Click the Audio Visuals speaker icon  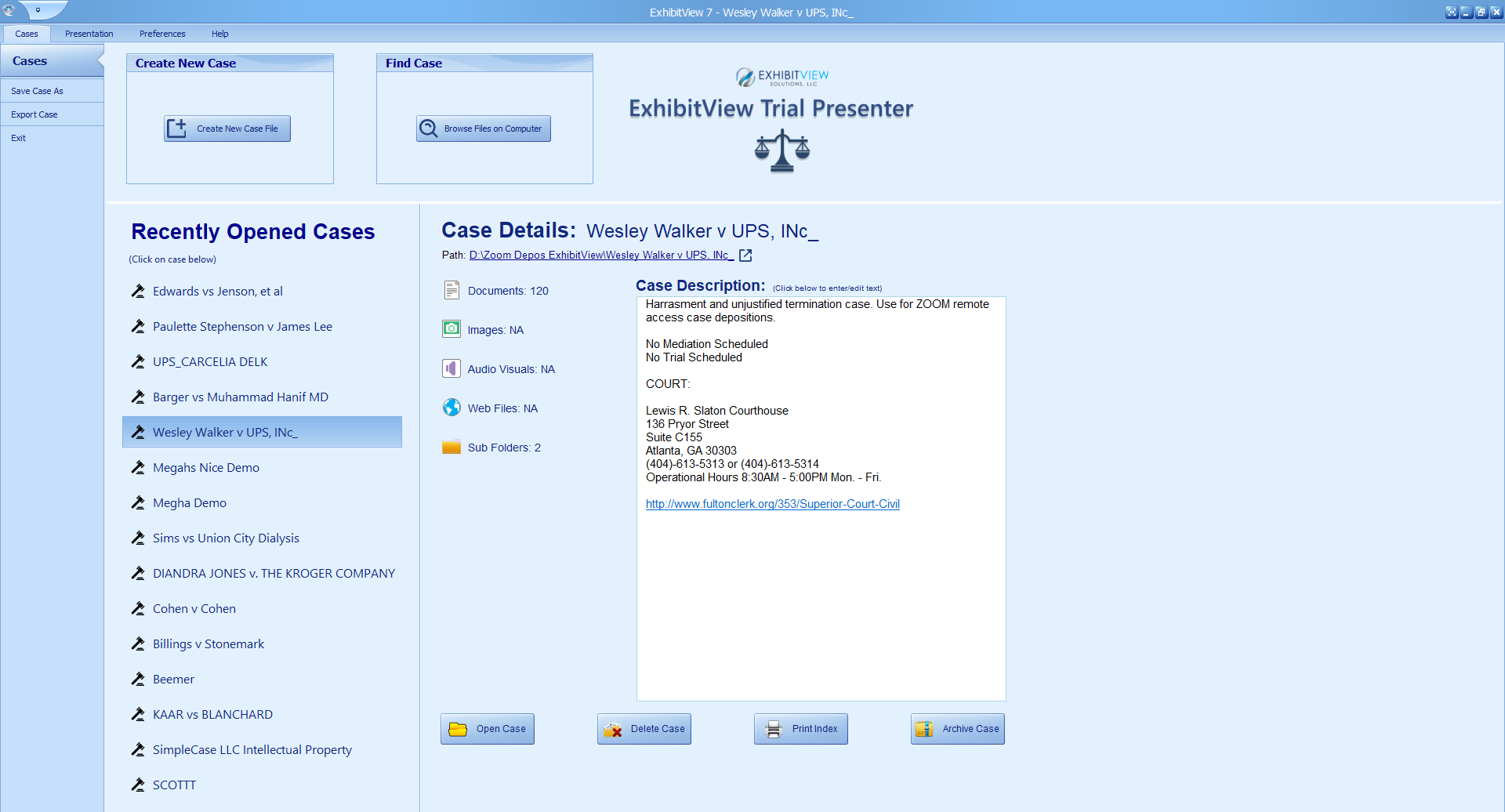point(451,368)
